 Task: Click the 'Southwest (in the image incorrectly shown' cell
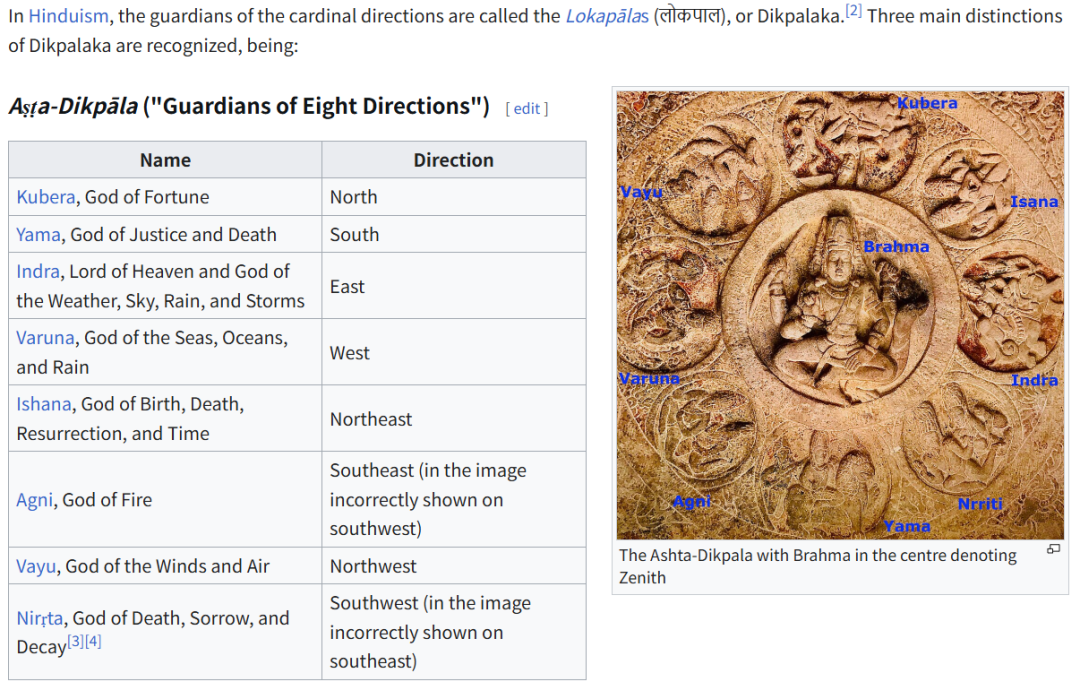coord(454,632)
